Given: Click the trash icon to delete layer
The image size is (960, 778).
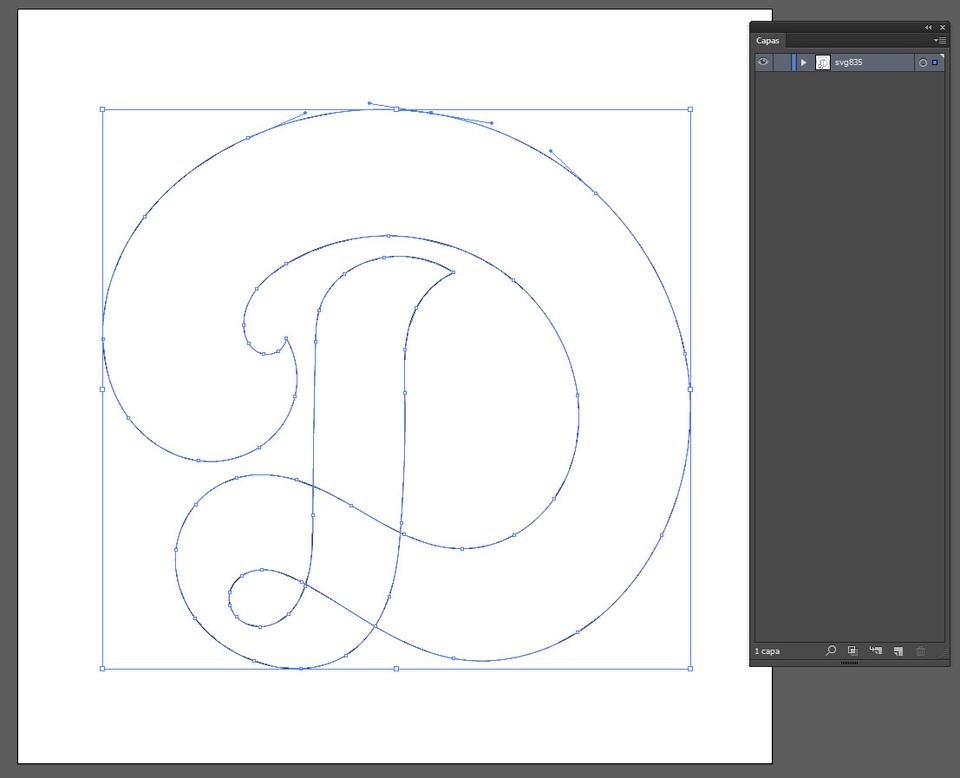Looking at the screenshot, I should click(x=920, y=651).
